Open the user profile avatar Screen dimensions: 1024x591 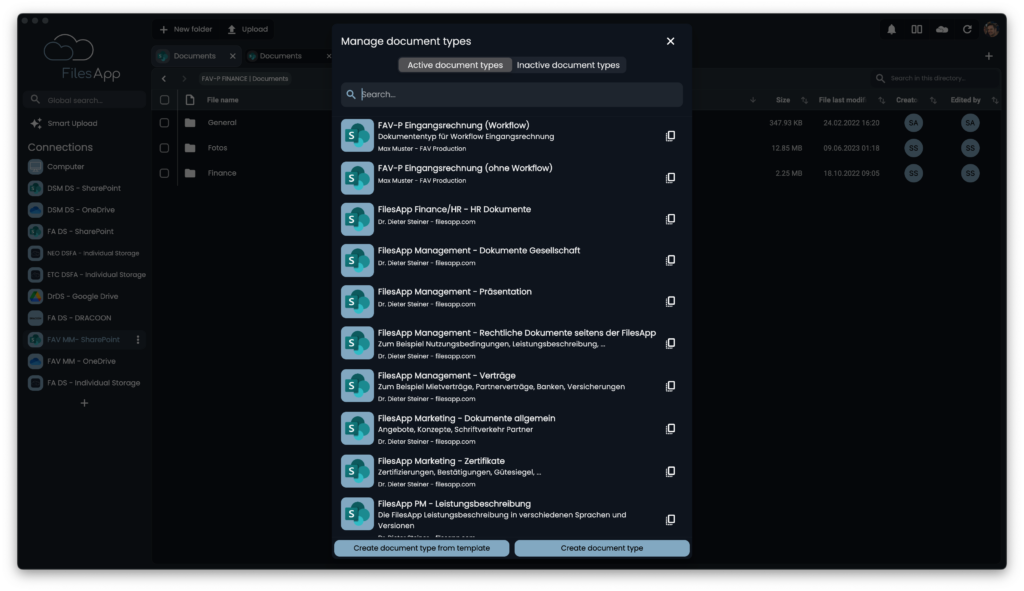(x=991, y=29)
